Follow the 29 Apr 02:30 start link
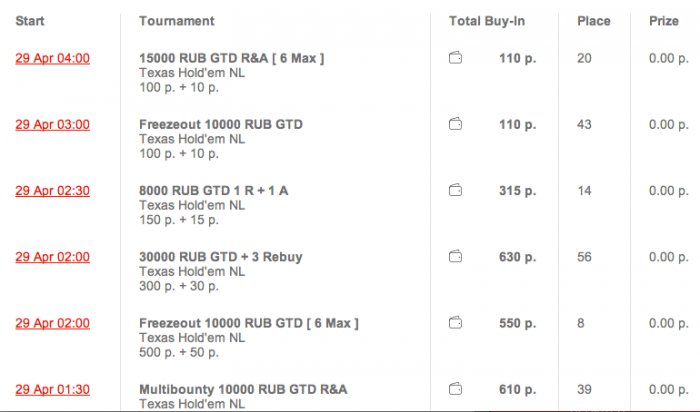Image resolution: width=700 pixels, height=412 pixels. click(x=52, y=190)
